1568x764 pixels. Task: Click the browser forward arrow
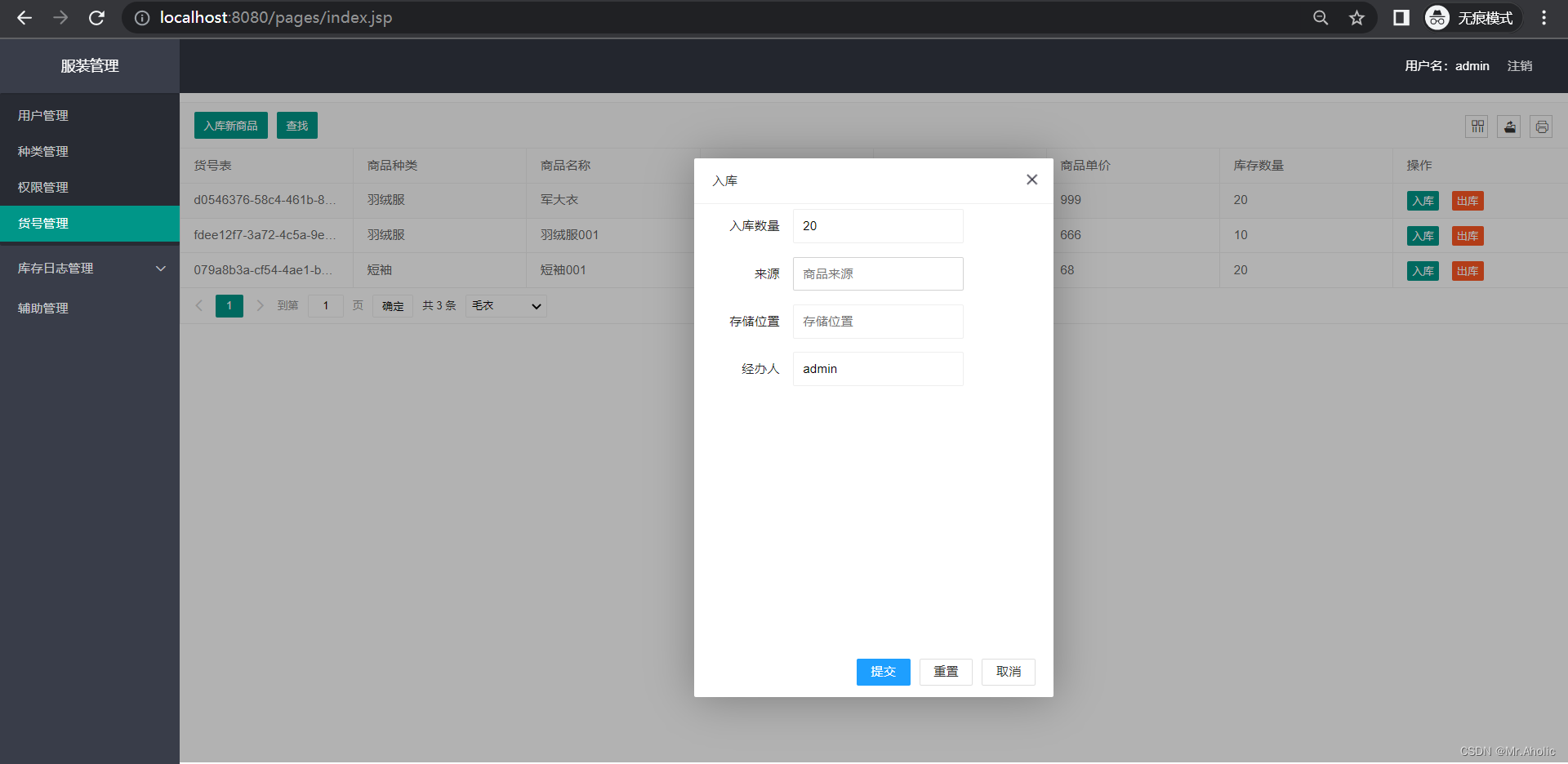click(x=60, y=18)
